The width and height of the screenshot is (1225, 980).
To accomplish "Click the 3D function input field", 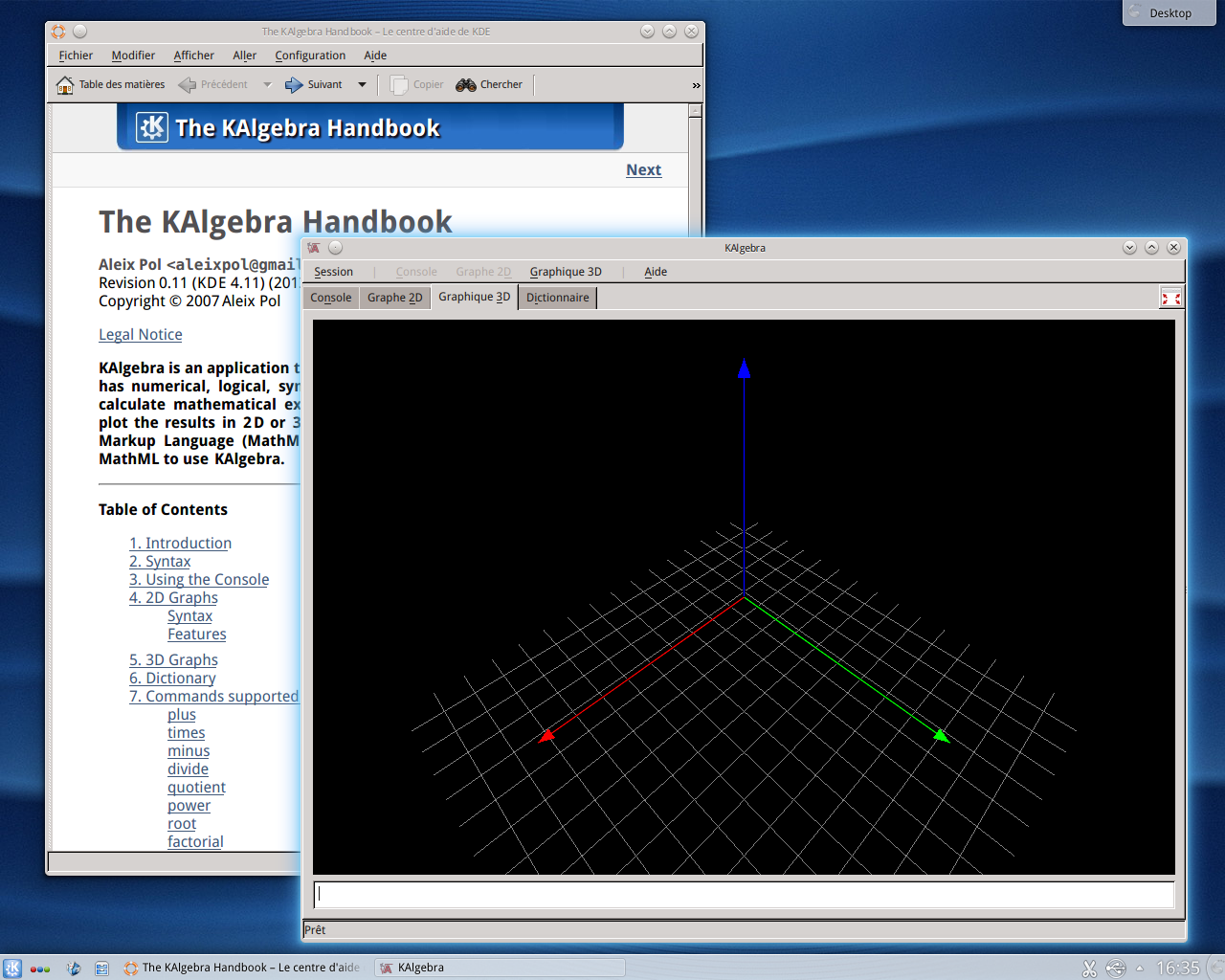I will point(744,895).
